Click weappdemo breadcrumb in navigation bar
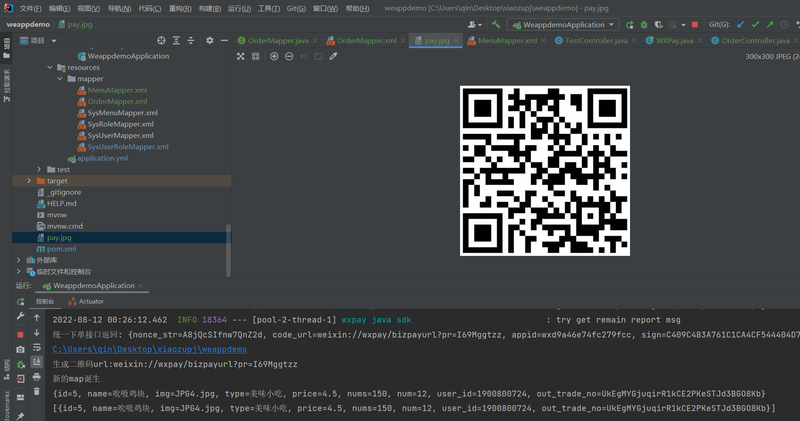This screenshot has height=421, width=800. point(28,24)
